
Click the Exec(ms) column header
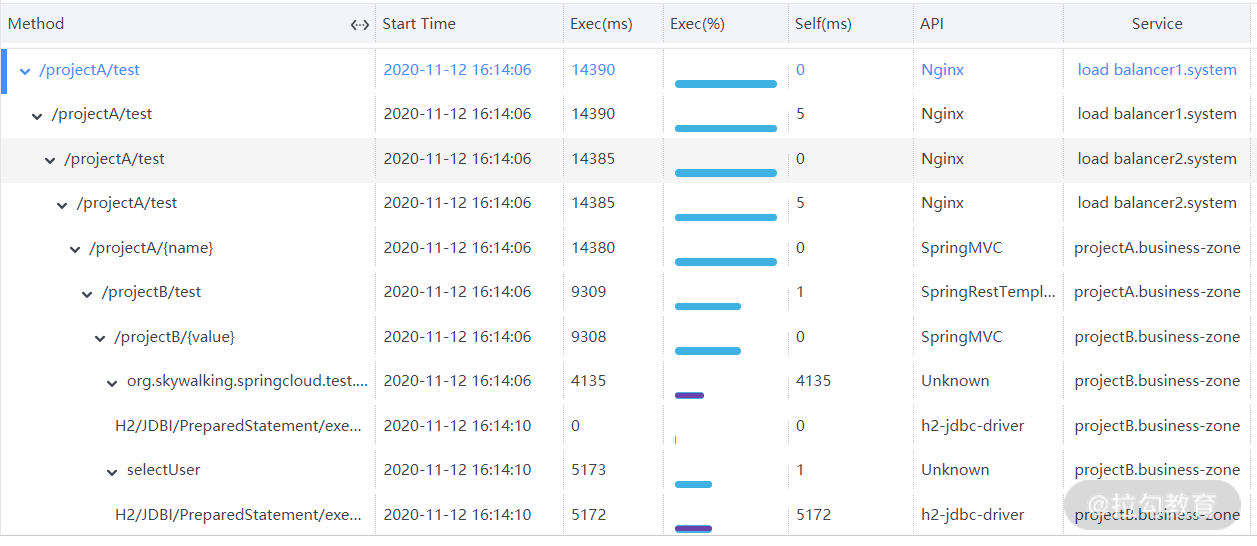pyautogui.click(x=601, y=24)
